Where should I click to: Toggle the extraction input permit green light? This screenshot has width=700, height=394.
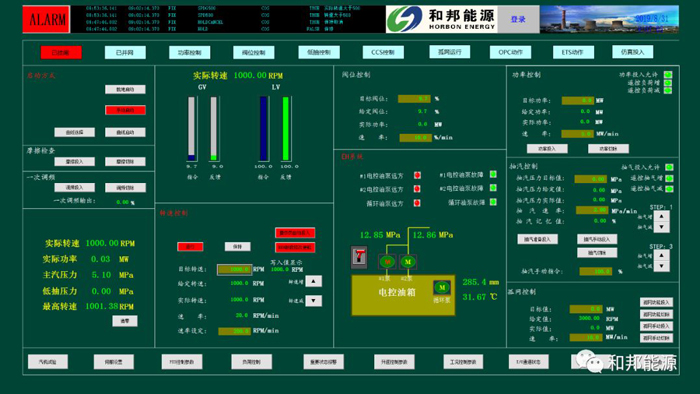[669, 167]
